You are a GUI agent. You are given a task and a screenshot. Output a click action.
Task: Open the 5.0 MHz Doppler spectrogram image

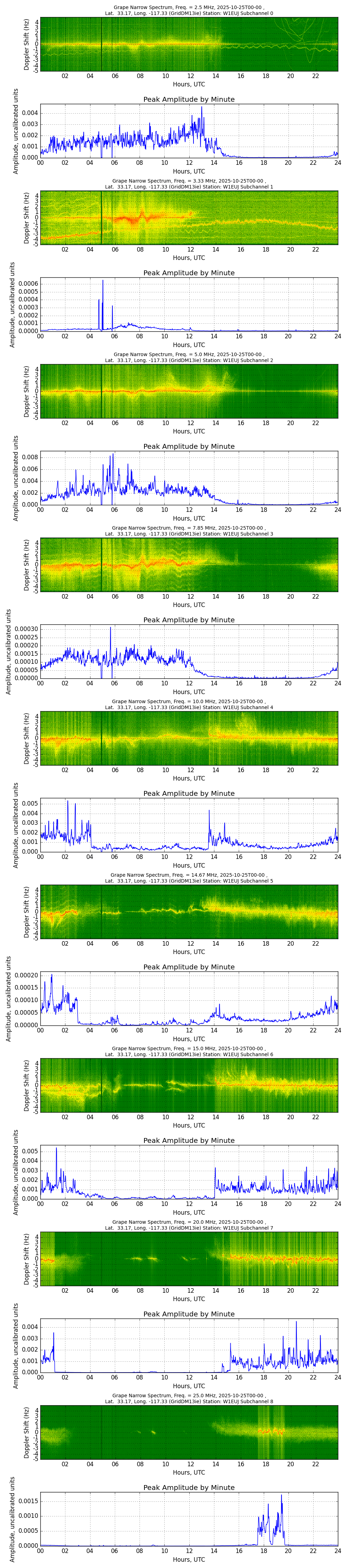pos(189,391)
